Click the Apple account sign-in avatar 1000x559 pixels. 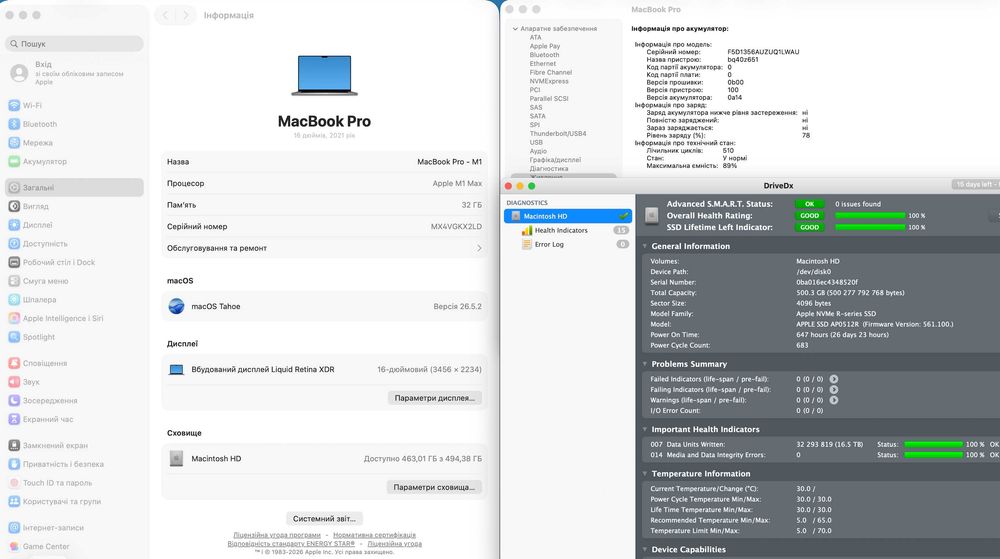[x=19, y=73]
